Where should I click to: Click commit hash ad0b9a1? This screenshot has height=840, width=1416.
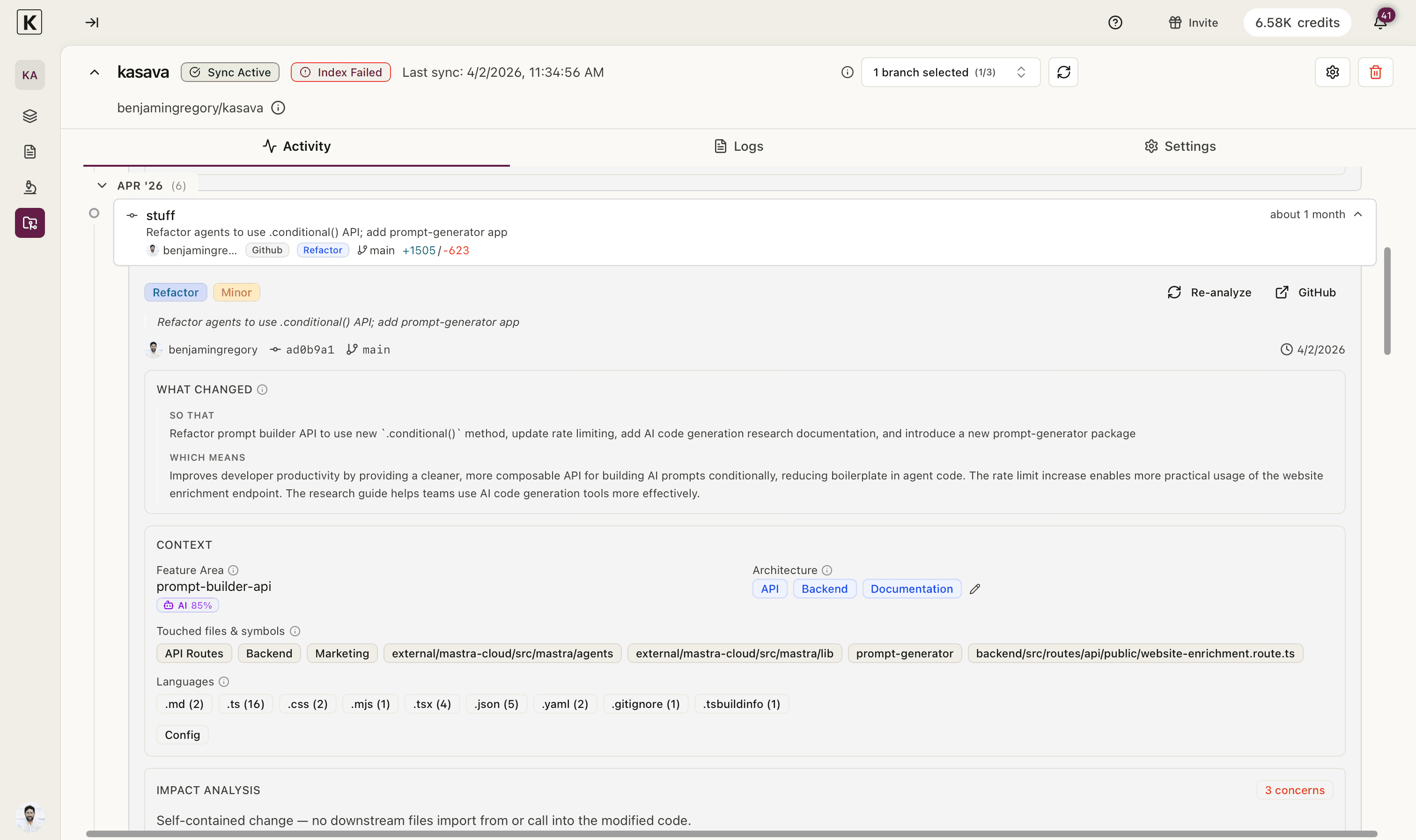pyautogui.click(x=310, y=350)
